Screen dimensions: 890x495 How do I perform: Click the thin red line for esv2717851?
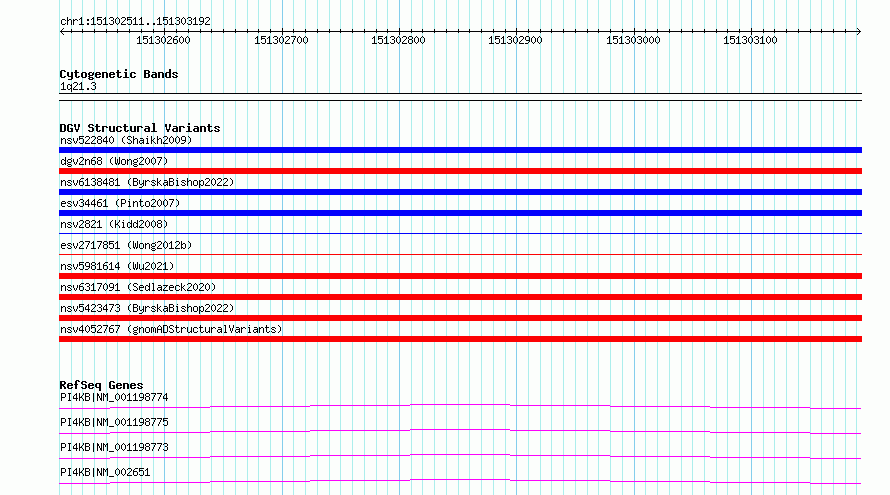coord(460,254)
